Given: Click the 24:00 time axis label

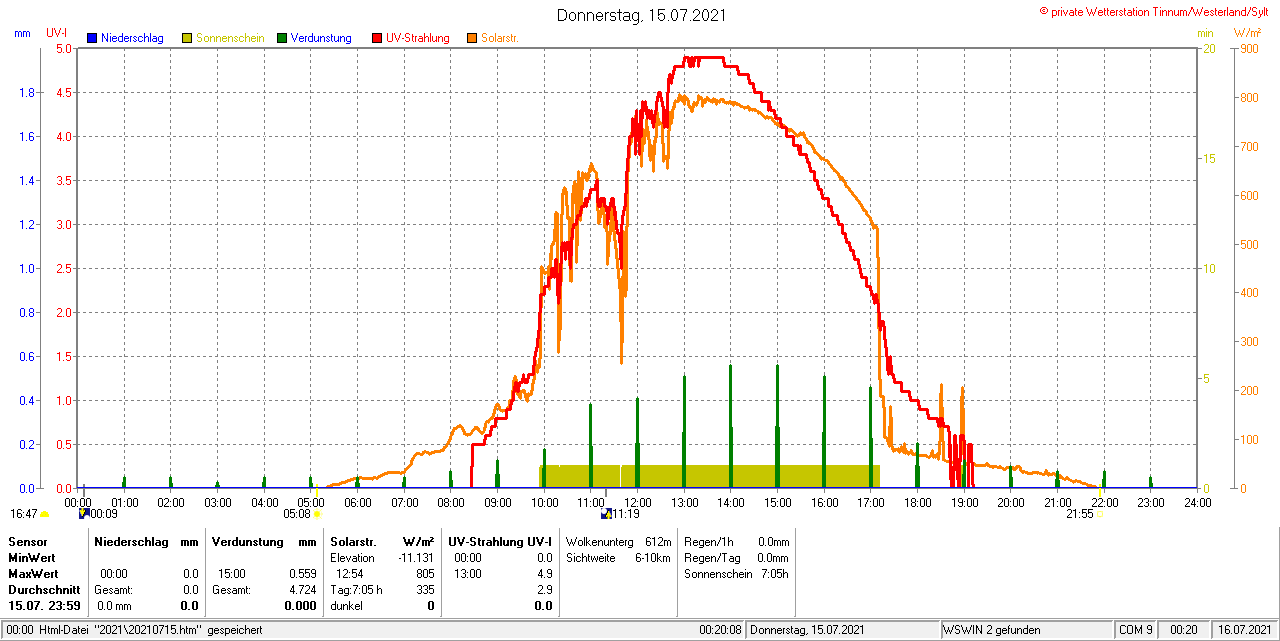Looking at the screenshot, I should (x=1197, y=502).
